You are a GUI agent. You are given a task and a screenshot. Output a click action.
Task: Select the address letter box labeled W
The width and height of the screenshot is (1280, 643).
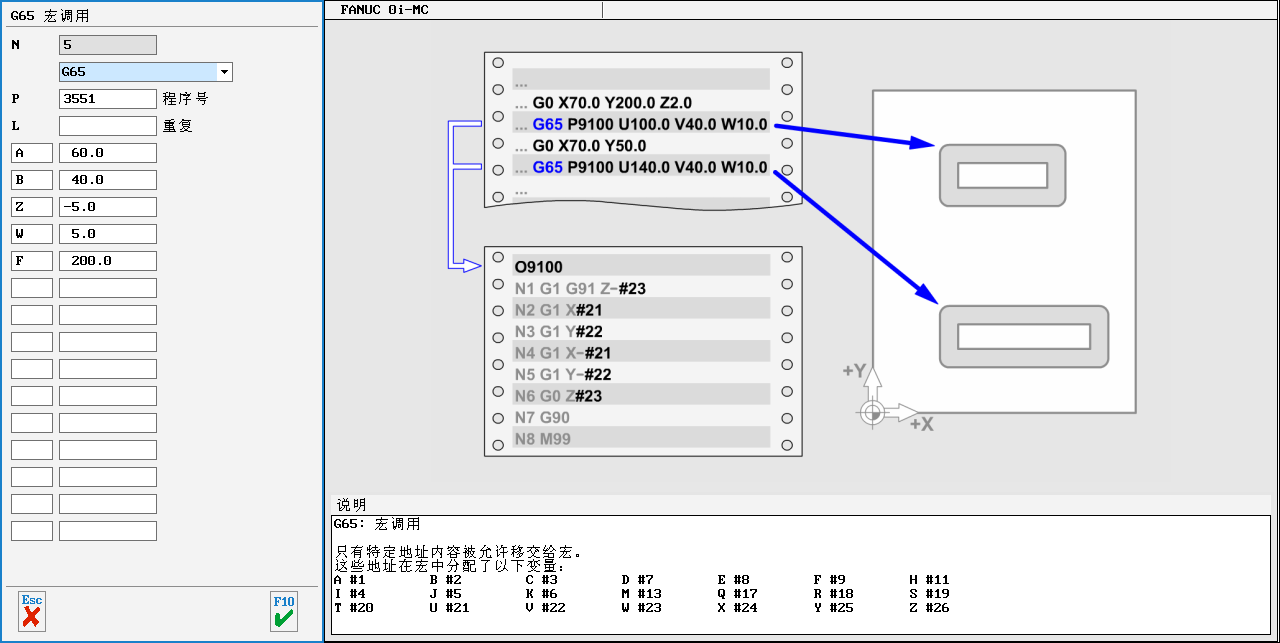(32, 234)
